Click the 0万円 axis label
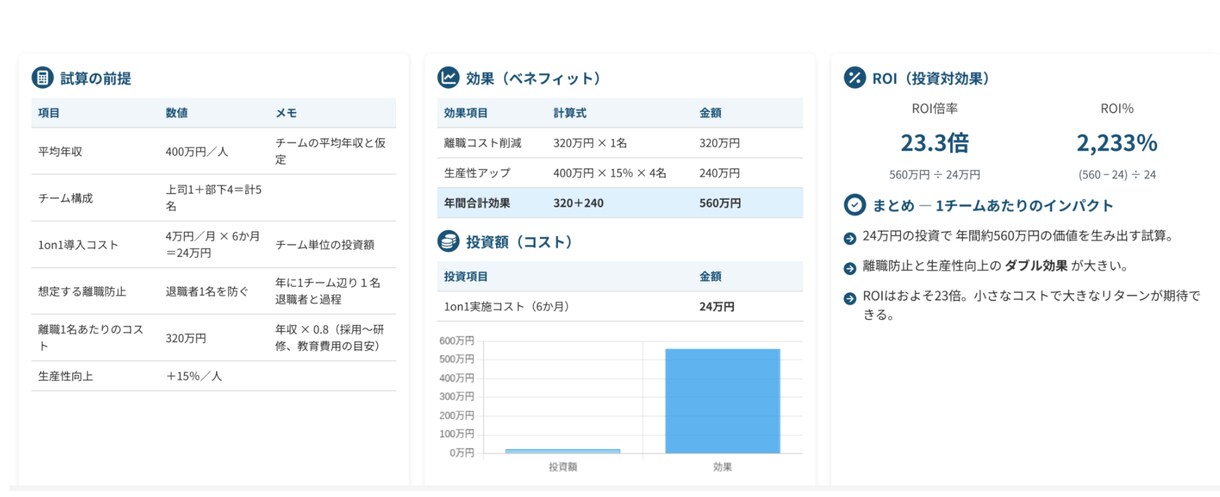 (462, 453)
